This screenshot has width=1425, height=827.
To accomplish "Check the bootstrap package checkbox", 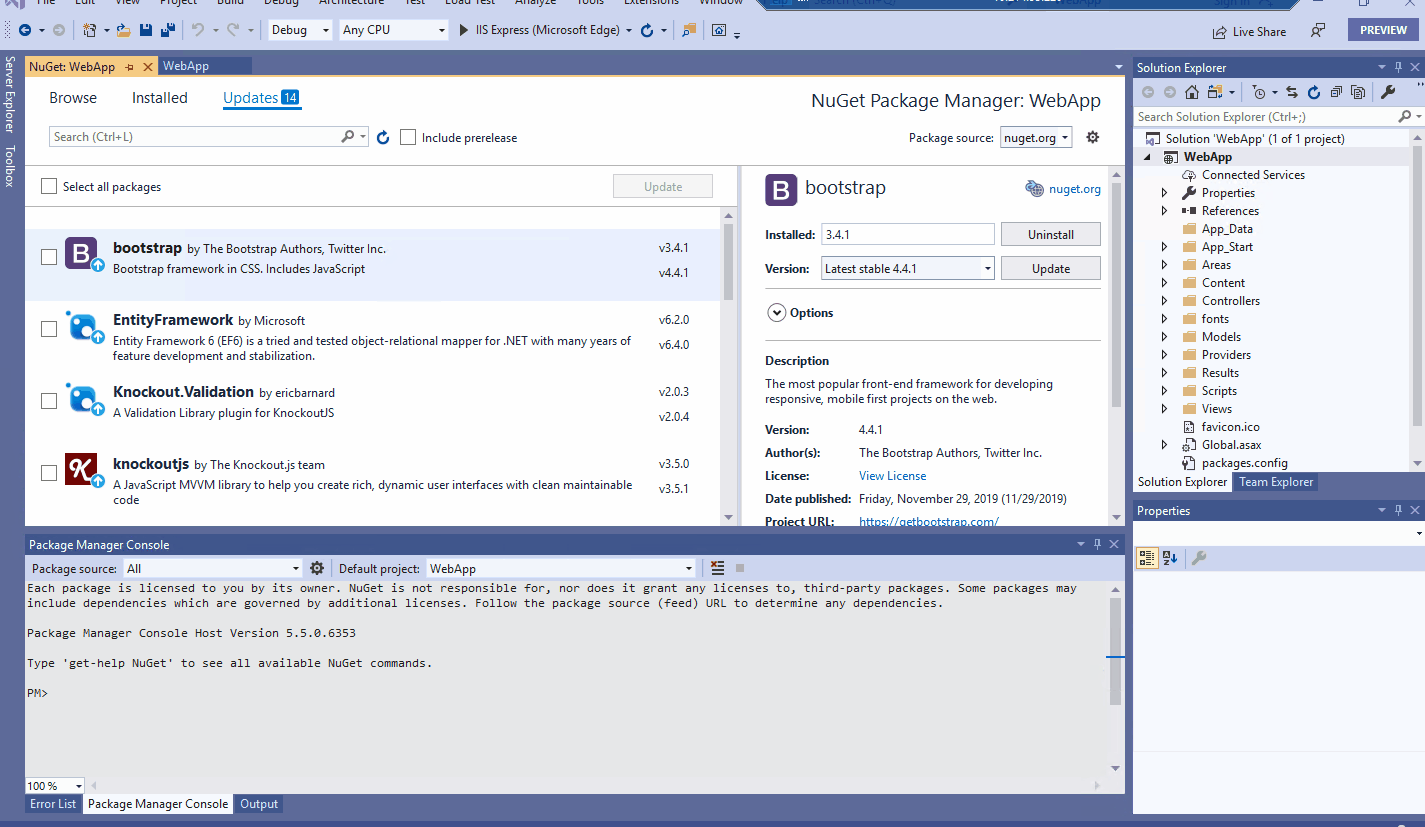I will pos(49,257).
